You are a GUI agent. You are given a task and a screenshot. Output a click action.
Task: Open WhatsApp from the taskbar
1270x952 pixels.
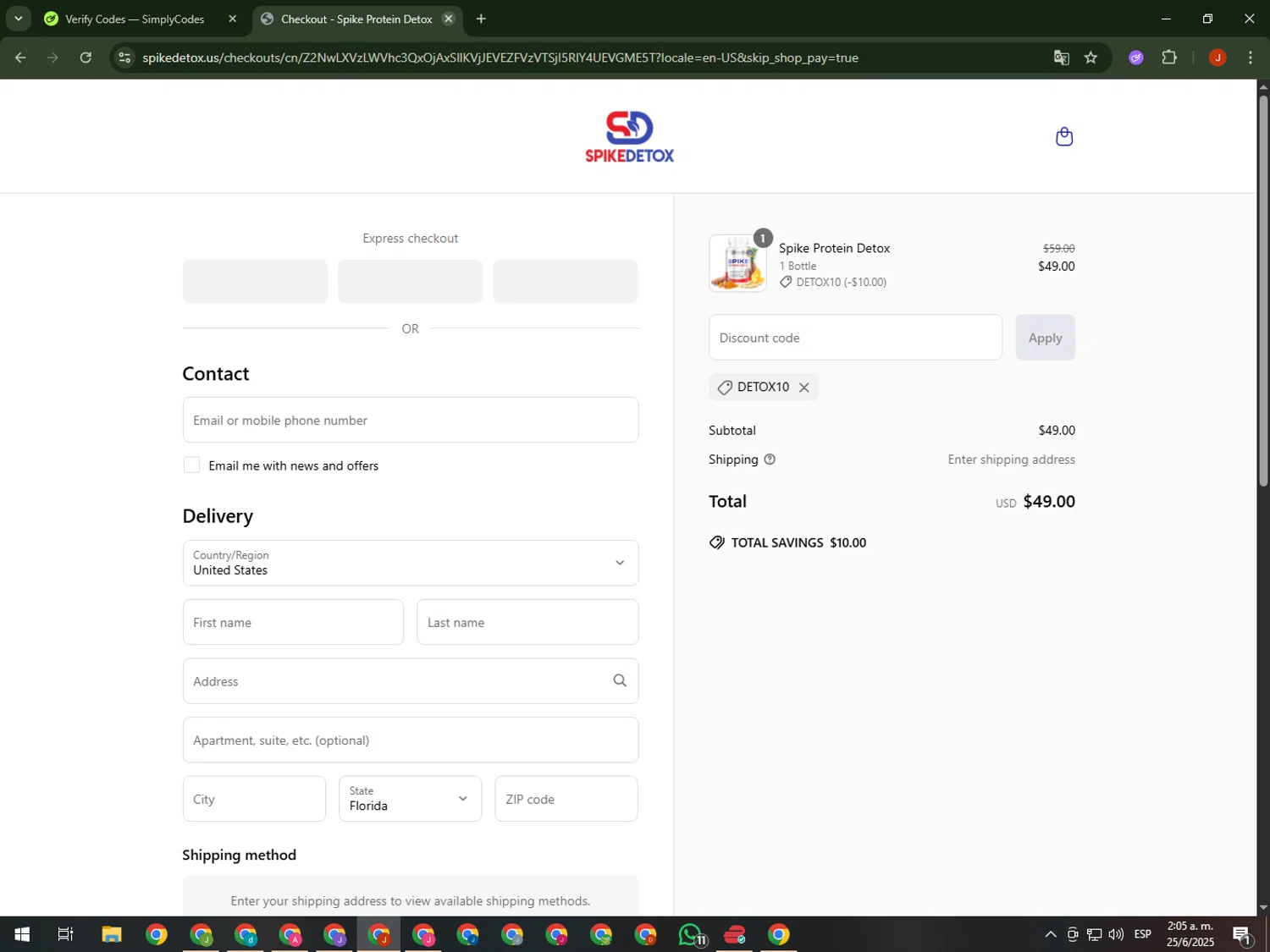click(691, 934)
